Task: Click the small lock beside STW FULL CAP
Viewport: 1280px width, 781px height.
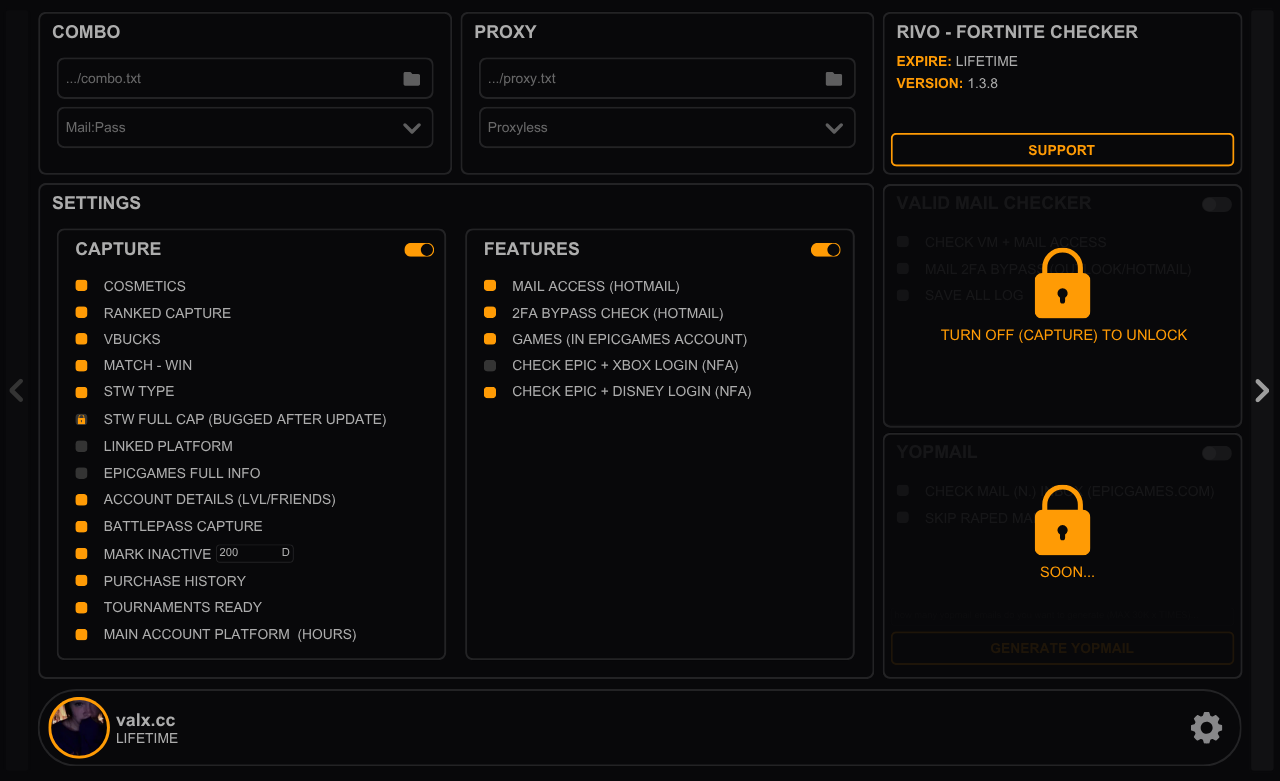Action: click(82, 419)
